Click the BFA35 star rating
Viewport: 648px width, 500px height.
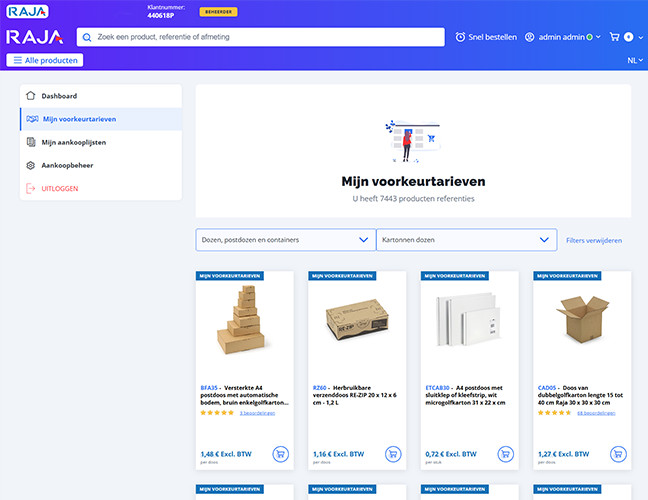(217, 413)
